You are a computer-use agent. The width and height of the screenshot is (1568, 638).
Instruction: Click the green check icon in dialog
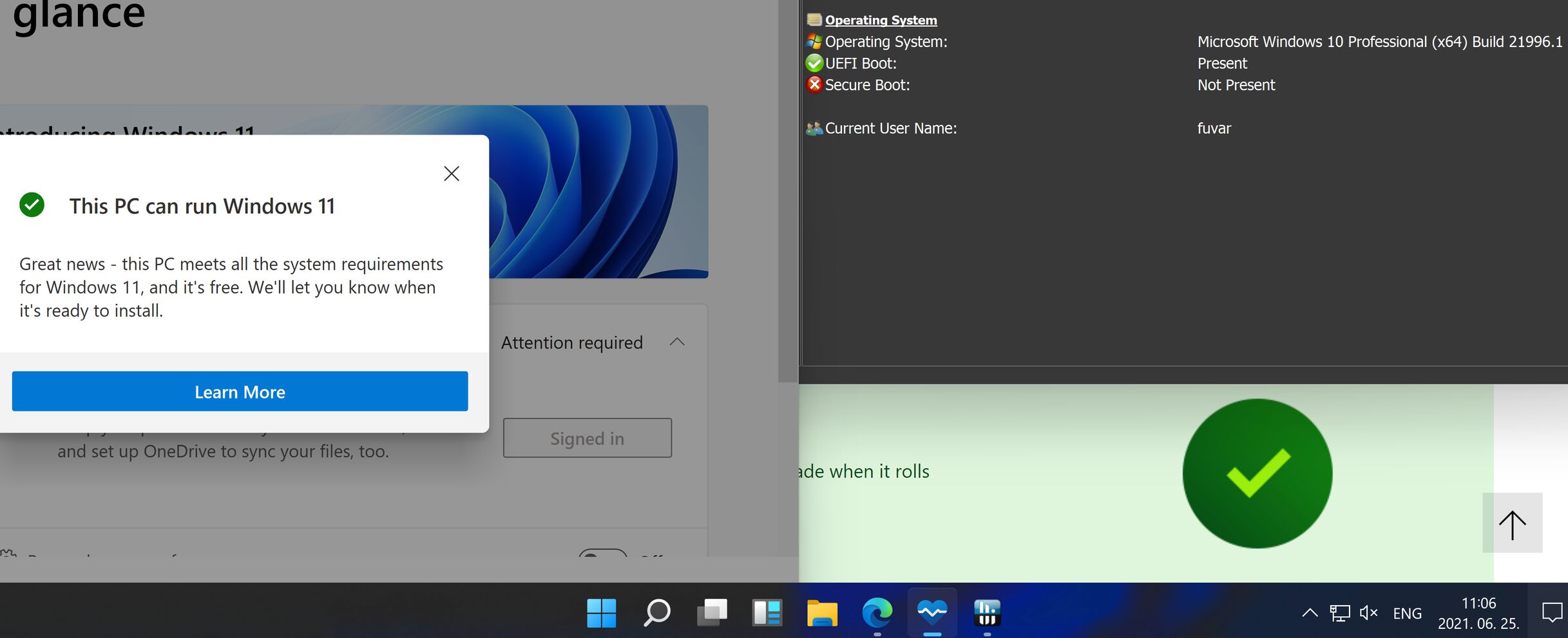[x=32, y=205]
